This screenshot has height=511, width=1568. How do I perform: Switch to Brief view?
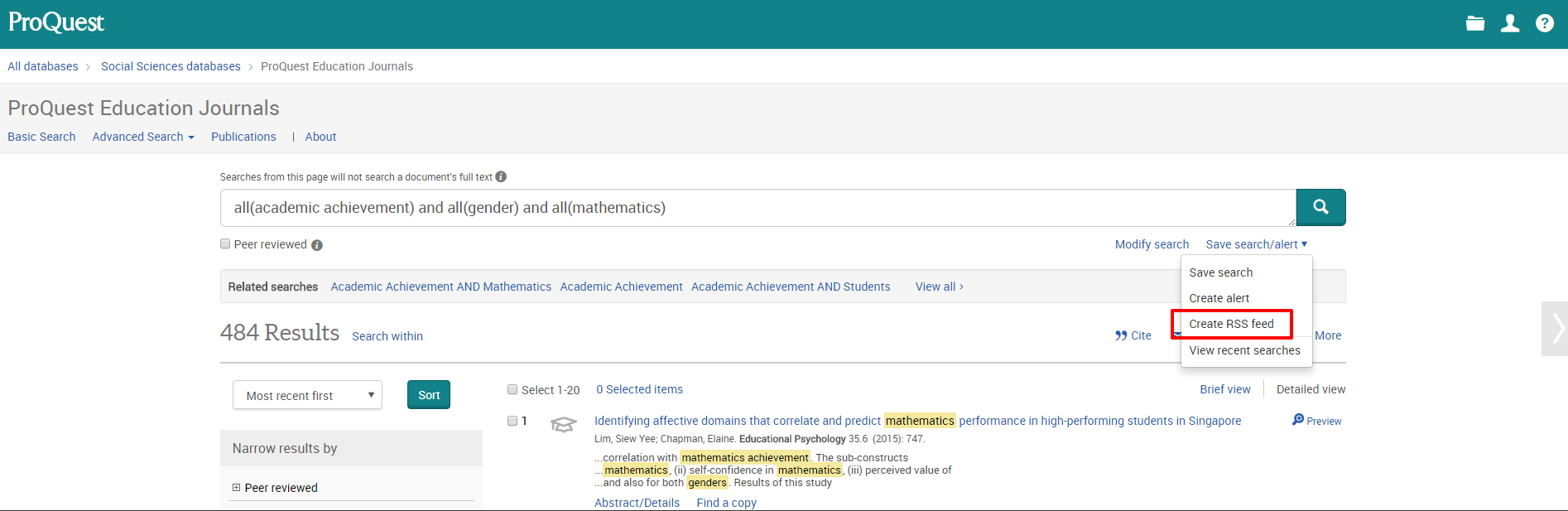coord(1225,389)
